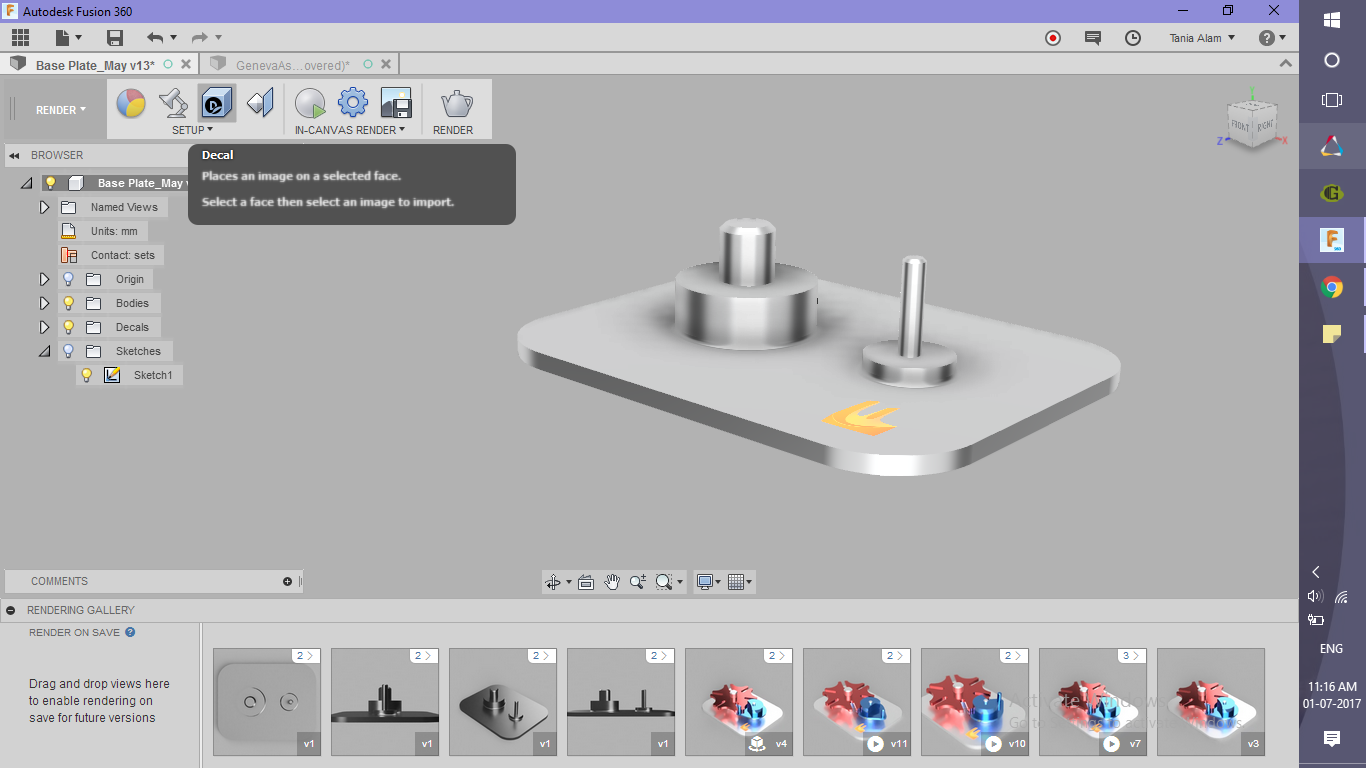Expand the Bodies folder
The image size is (1366, 768).
point(44,304)
